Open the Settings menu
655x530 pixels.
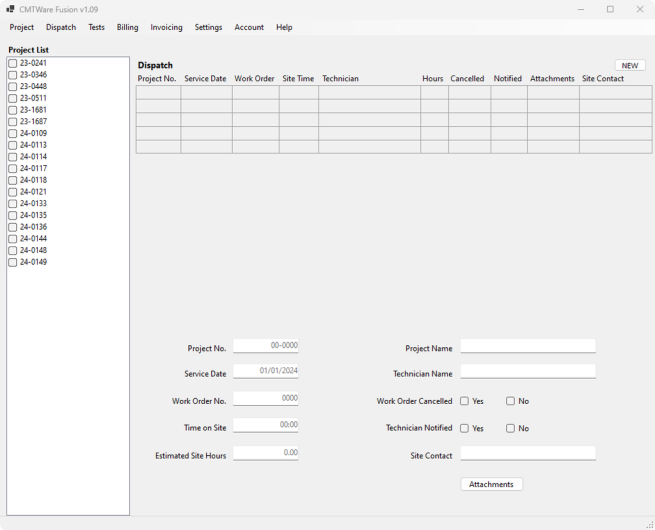(x=208, y=27)
